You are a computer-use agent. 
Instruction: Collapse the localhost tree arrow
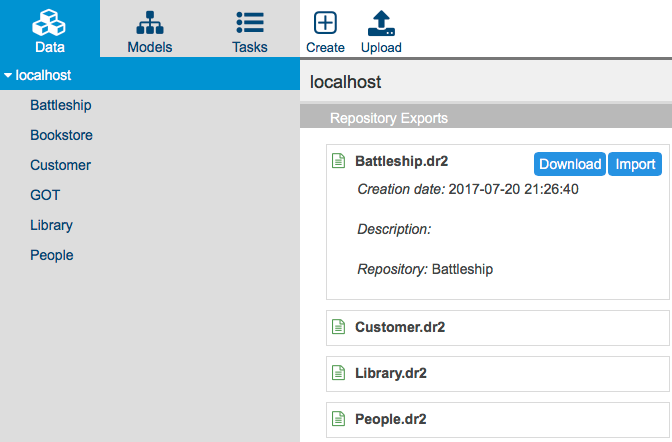pyautogui.click(x=8, y=75)
